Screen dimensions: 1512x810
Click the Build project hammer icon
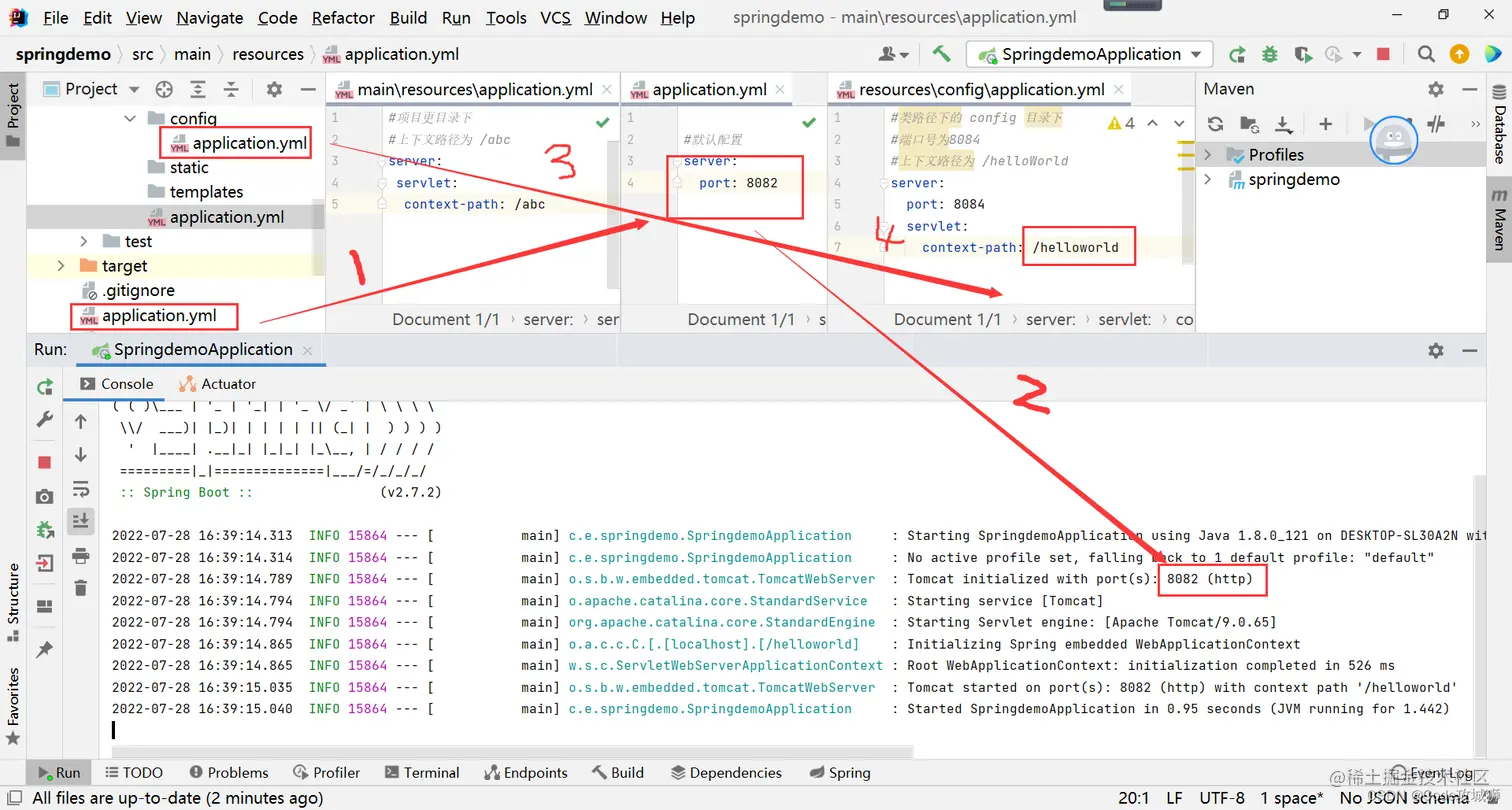pyautogui.click(x=941, y=54)
